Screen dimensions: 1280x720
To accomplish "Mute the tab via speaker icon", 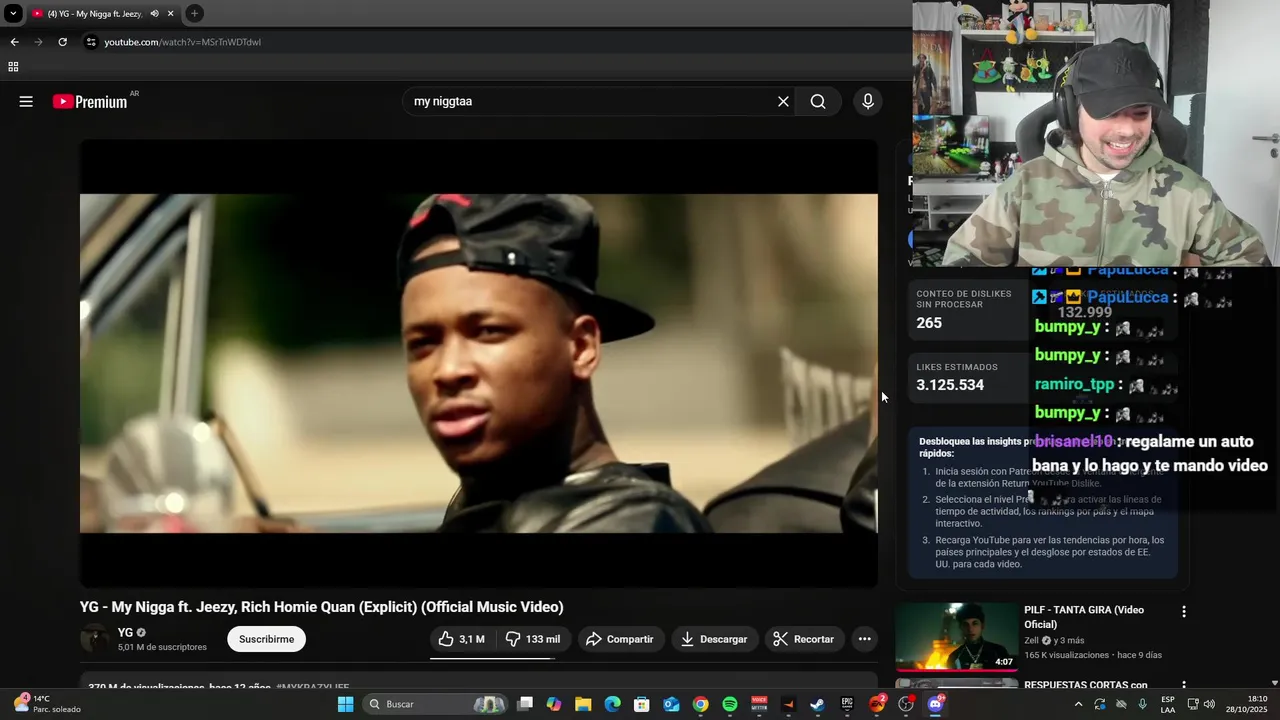I will [x=154, y=14].
